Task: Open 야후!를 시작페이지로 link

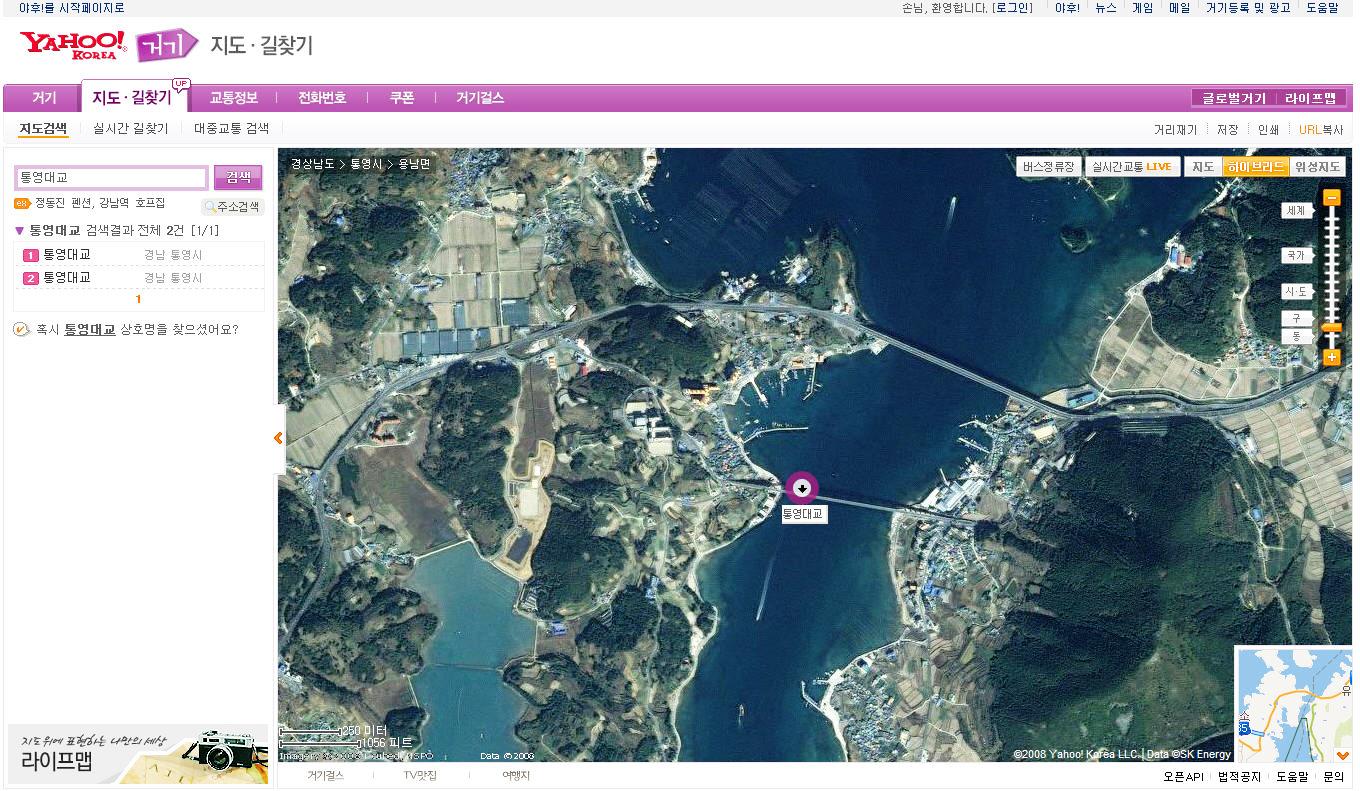Action: tap(72, 8)
